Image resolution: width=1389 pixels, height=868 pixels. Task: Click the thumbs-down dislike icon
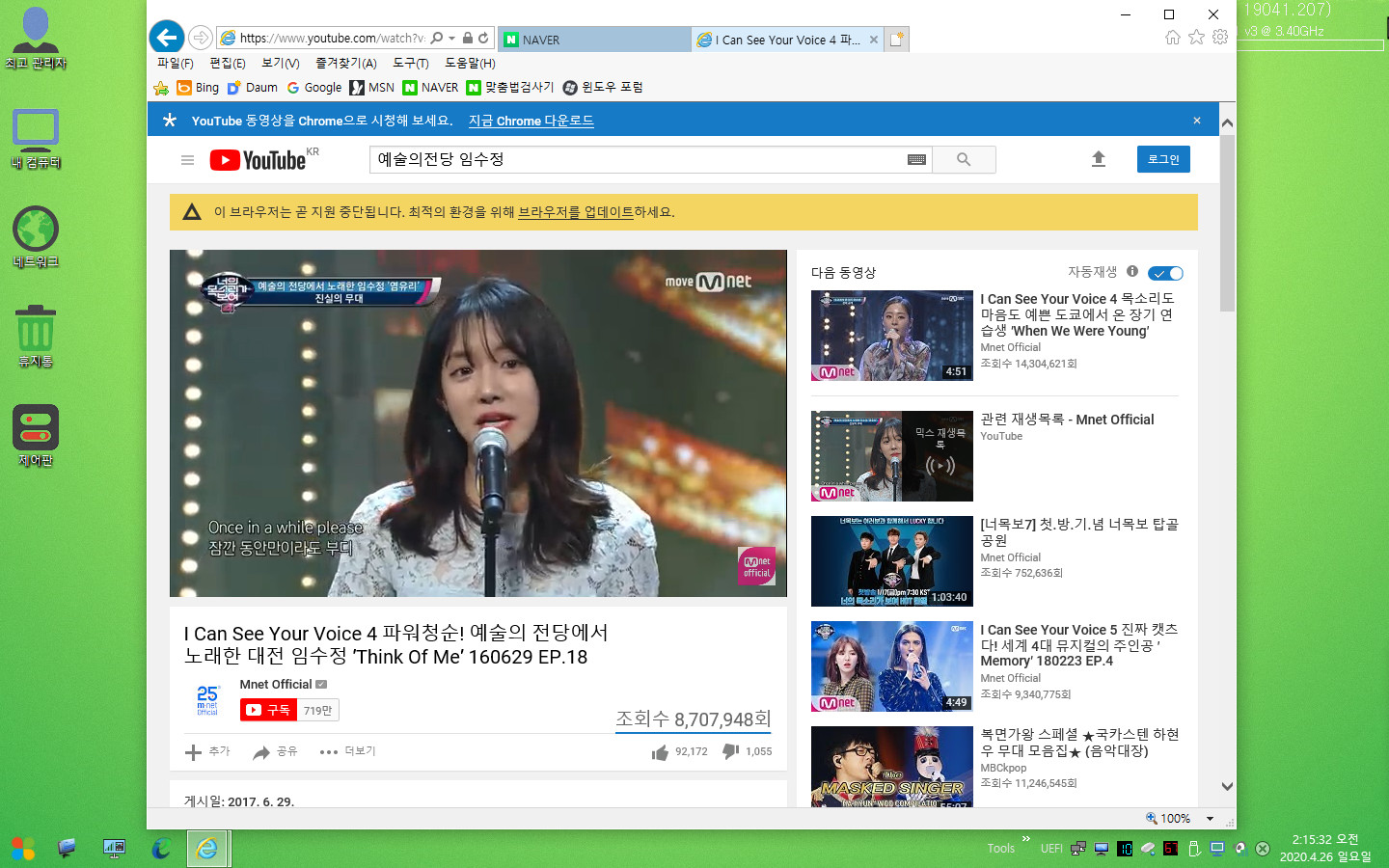click(x=730, y=751)
